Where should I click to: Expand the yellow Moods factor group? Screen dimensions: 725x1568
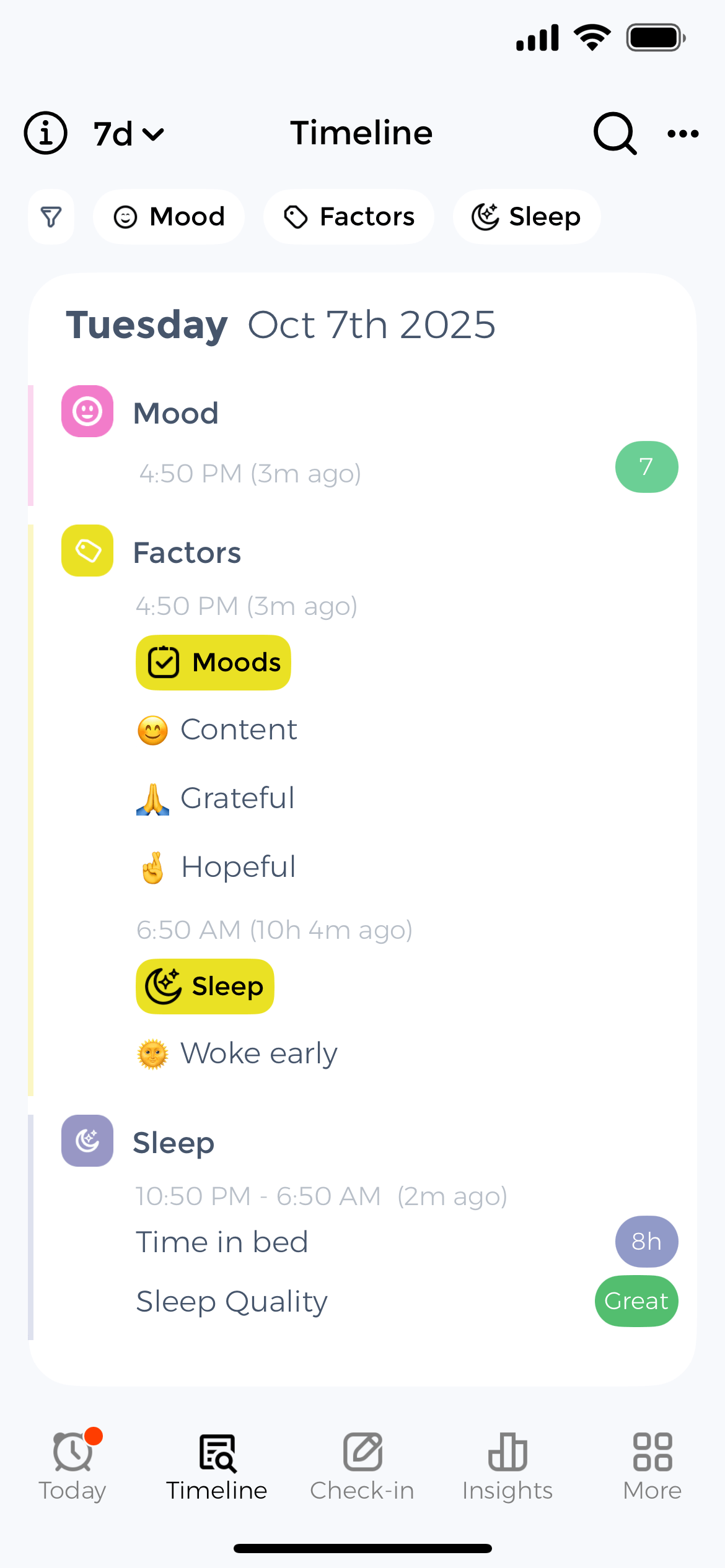click(213, 662)
